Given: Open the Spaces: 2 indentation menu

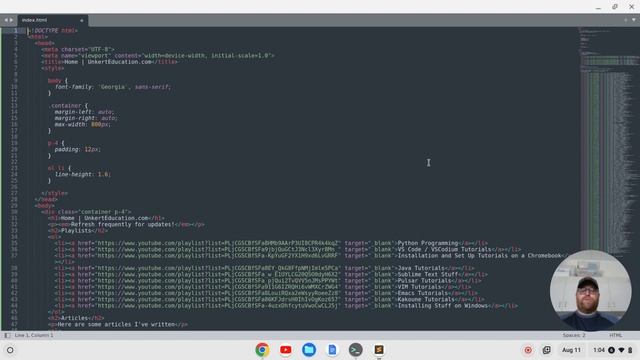Looking at the screenshot, I should coord(574,335).
